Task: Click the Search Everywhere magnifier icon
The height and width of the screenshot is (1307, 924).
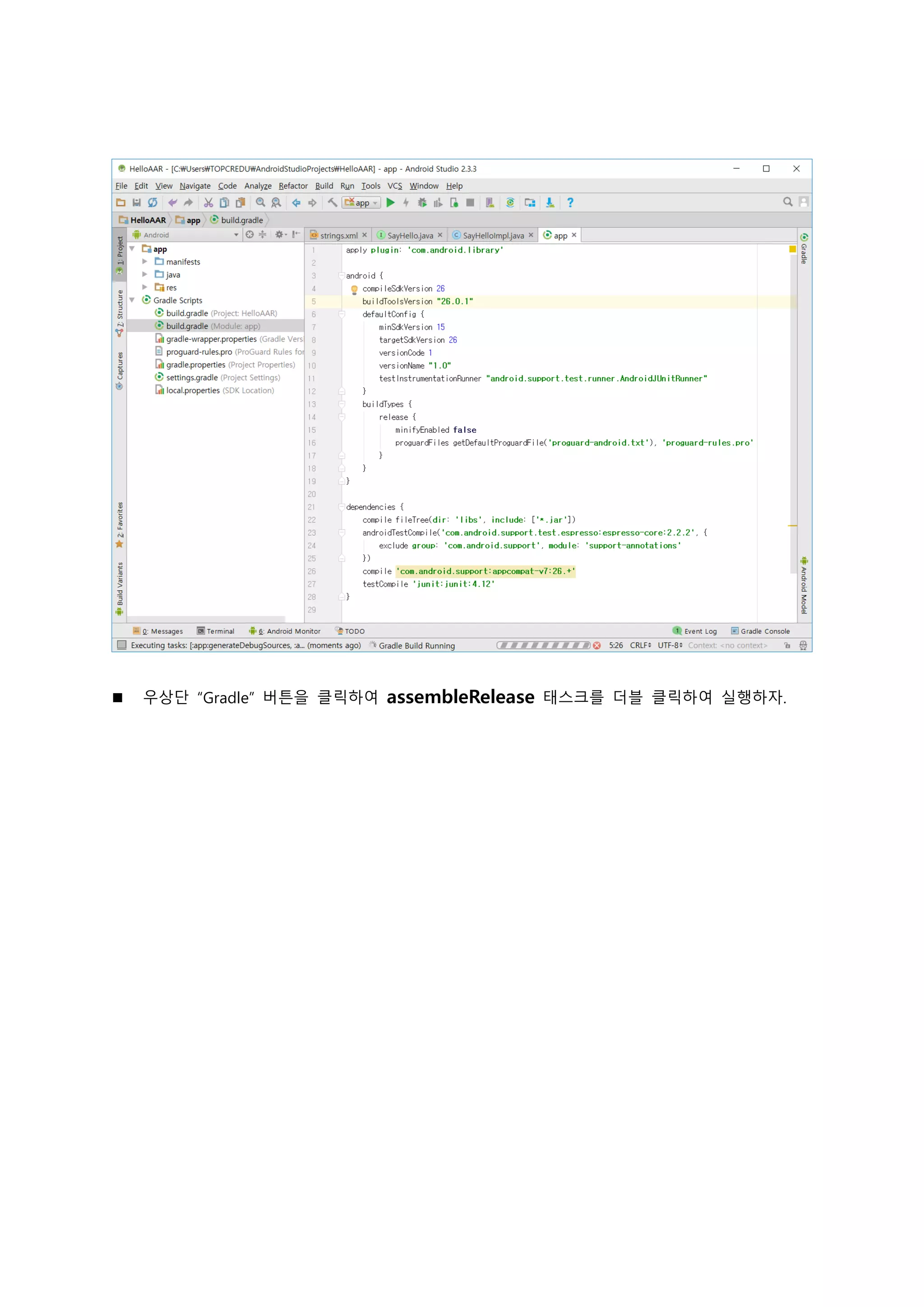Action: click(788, 202)
